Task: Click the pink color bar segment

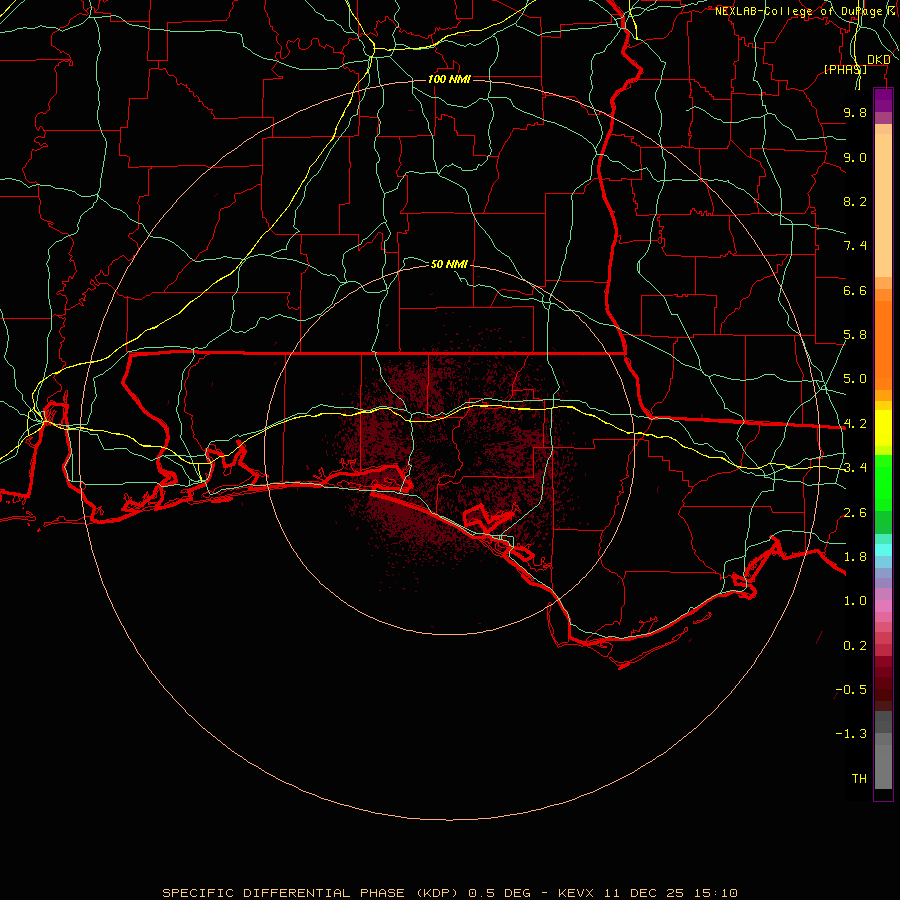Action: (883, 606)
